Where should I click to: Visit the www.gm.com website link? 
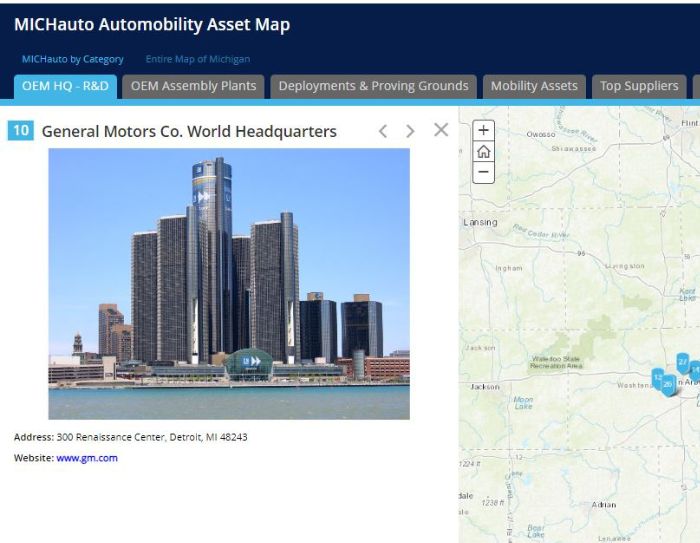point(87,458)
